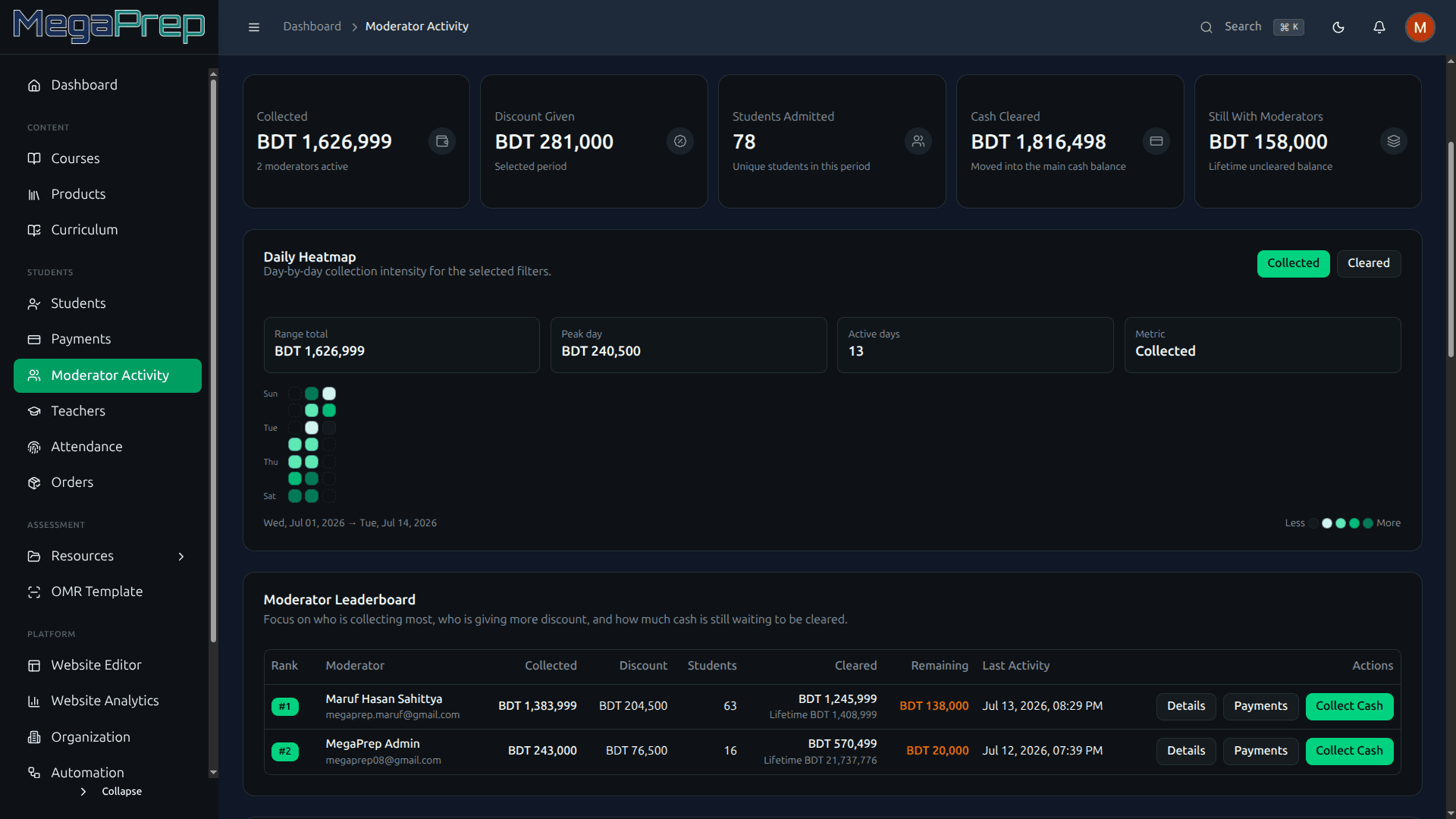1456x819 pixels.
Task: Click the OMR Template scan icon
Action: pyautogui.click(x=34, y=592)
